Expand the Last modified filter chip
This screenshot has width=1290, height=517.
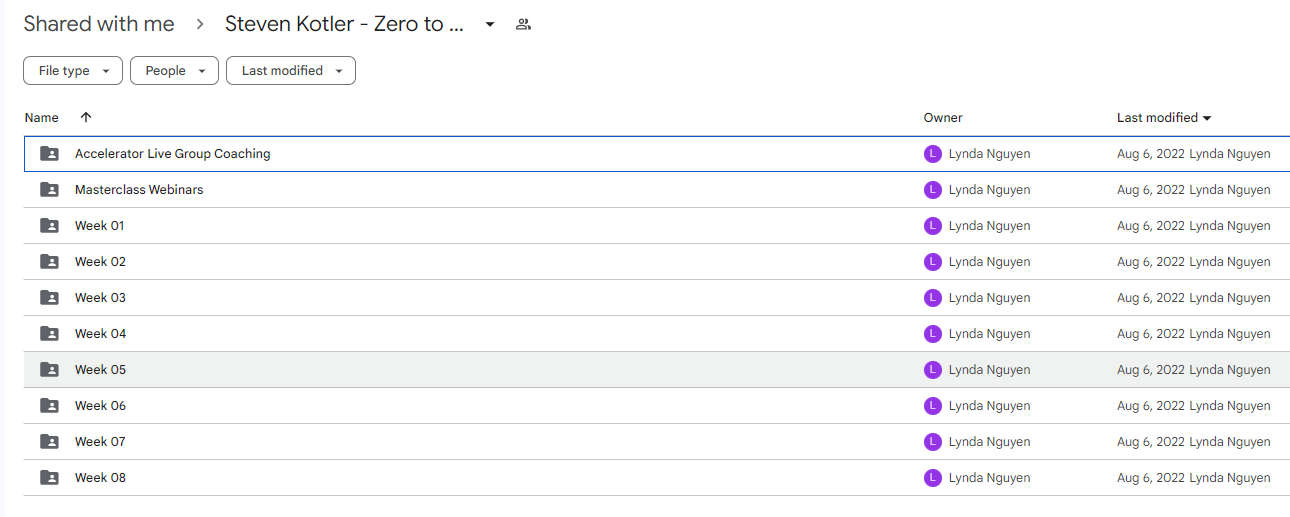tap(291, 71)
